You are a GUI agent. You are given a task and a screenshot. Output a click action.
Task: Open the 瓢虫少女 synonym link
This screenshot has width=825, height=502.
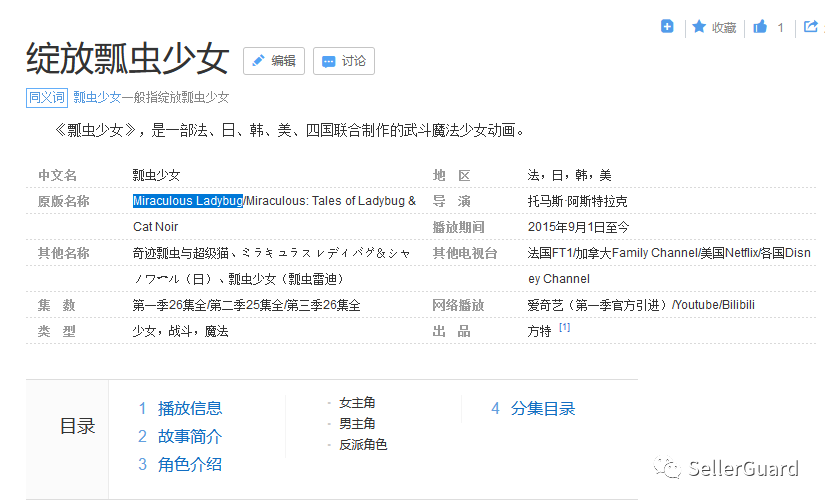(x=97, y=97)
